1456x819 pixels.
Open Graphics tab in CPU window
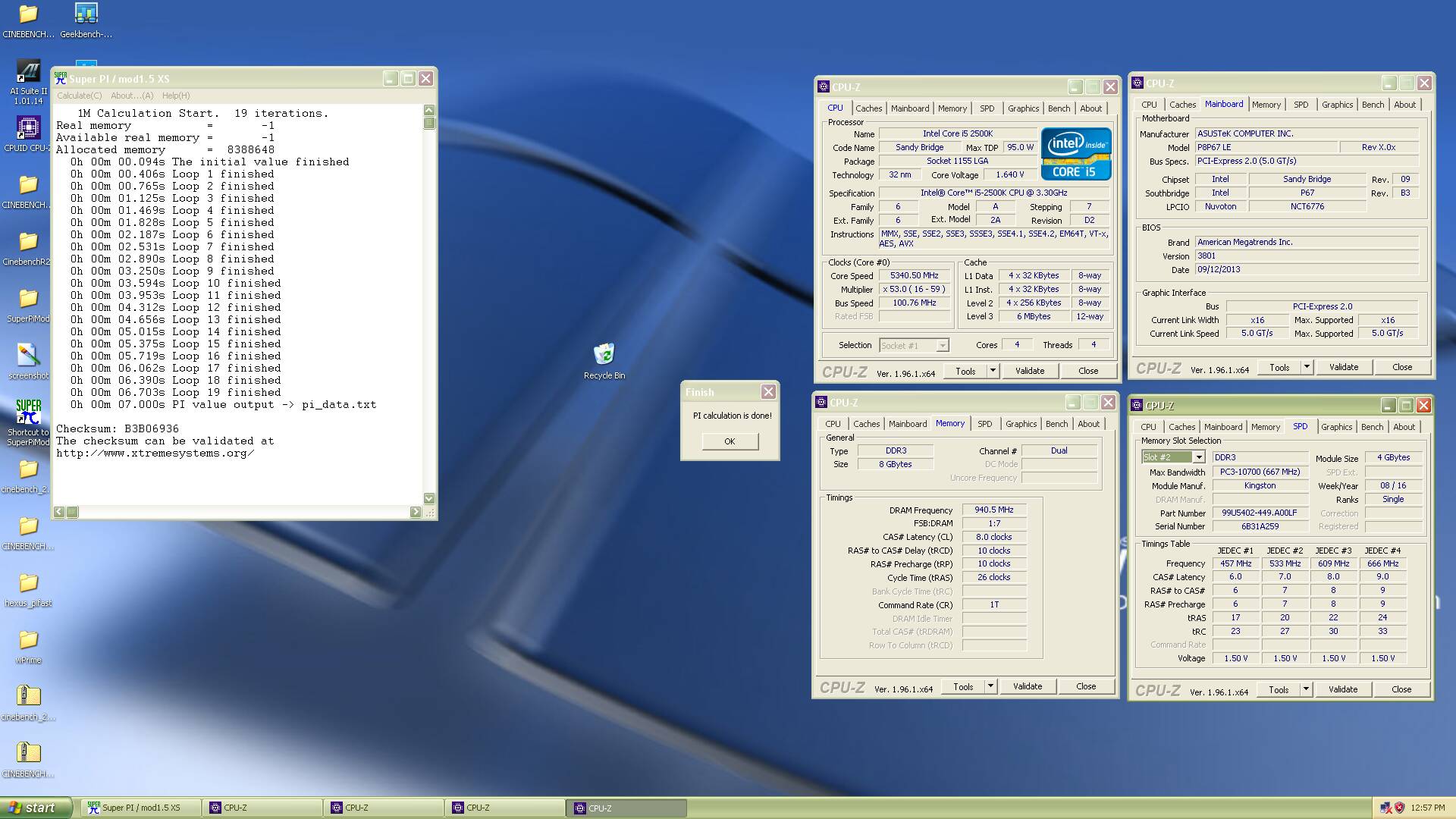coord(1023,108)
